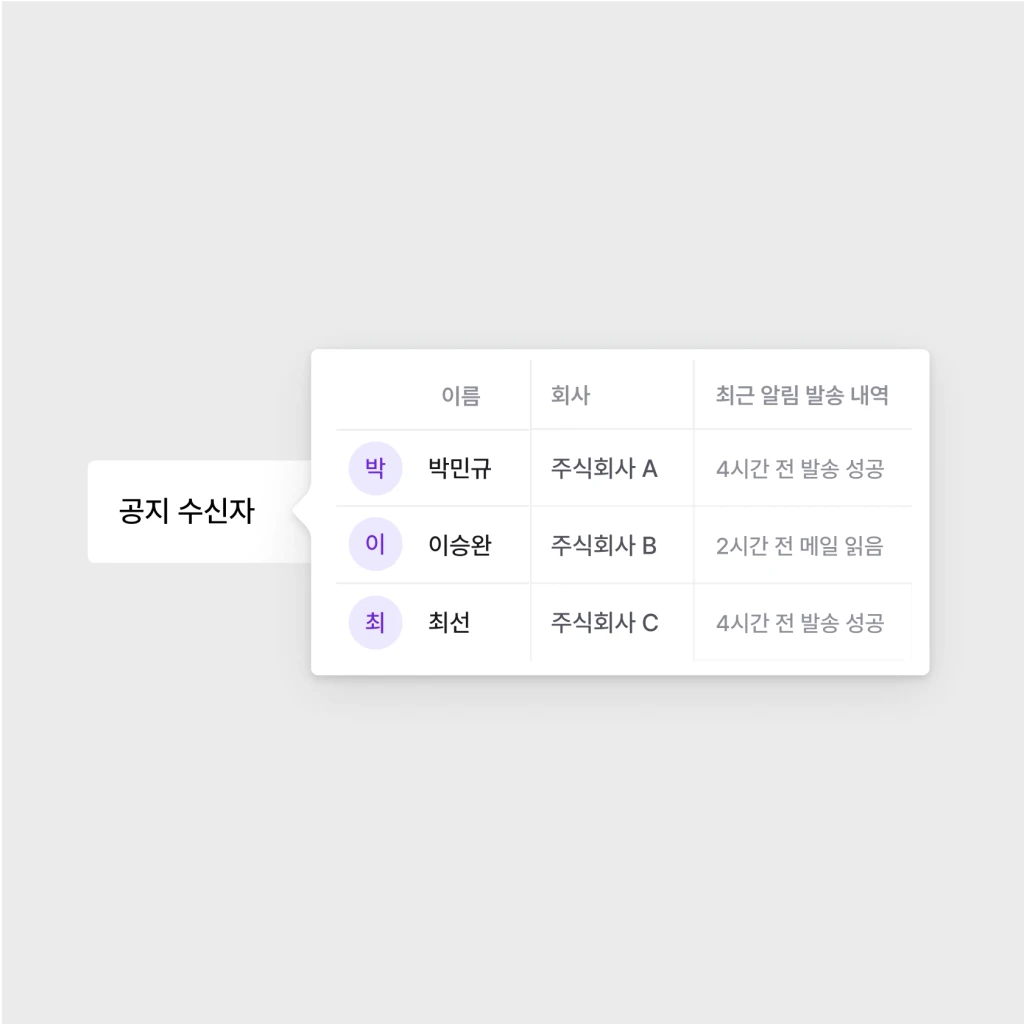
Task: Click the 2시간 전 메일 읽음 status
Action: [799, 546]
